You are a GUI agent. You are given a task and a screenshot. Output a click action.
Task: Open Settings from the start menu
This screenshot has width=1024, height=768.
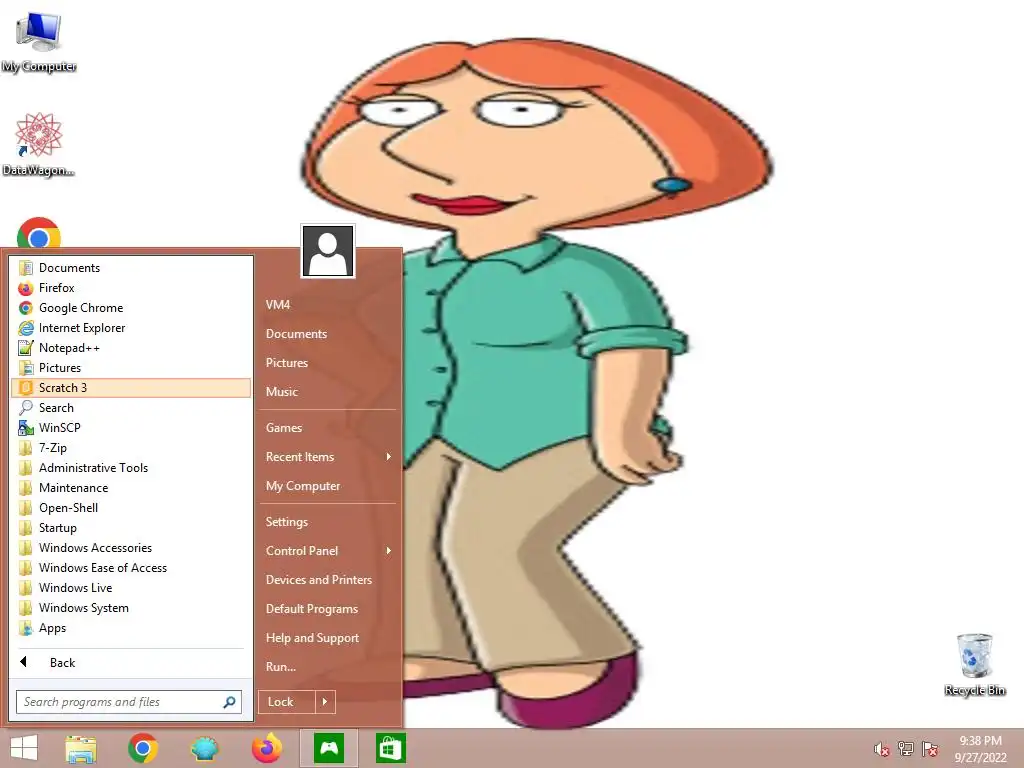point(328,522)
